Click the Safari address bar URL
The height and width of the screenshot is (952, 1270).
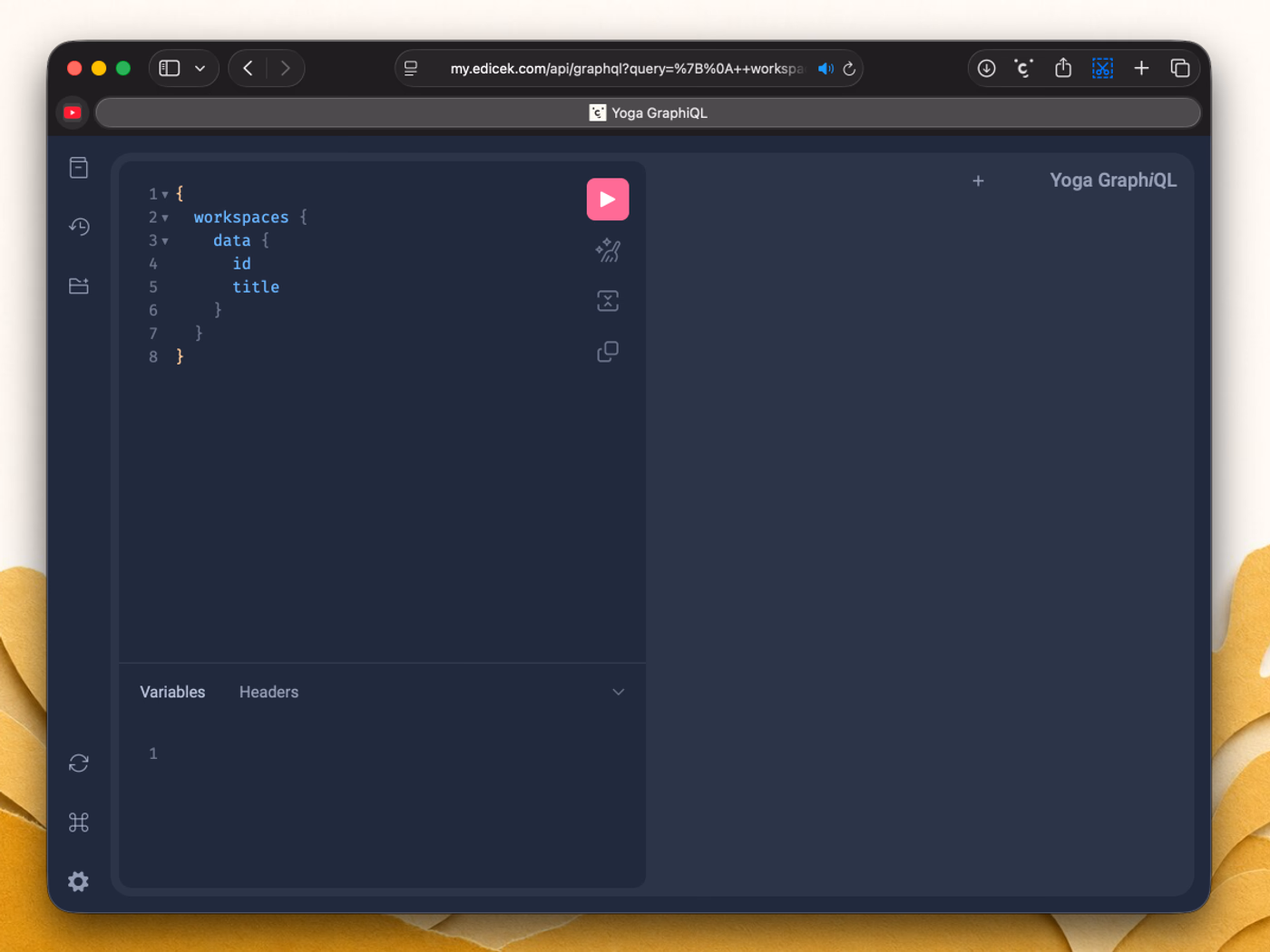pos(626,69)
